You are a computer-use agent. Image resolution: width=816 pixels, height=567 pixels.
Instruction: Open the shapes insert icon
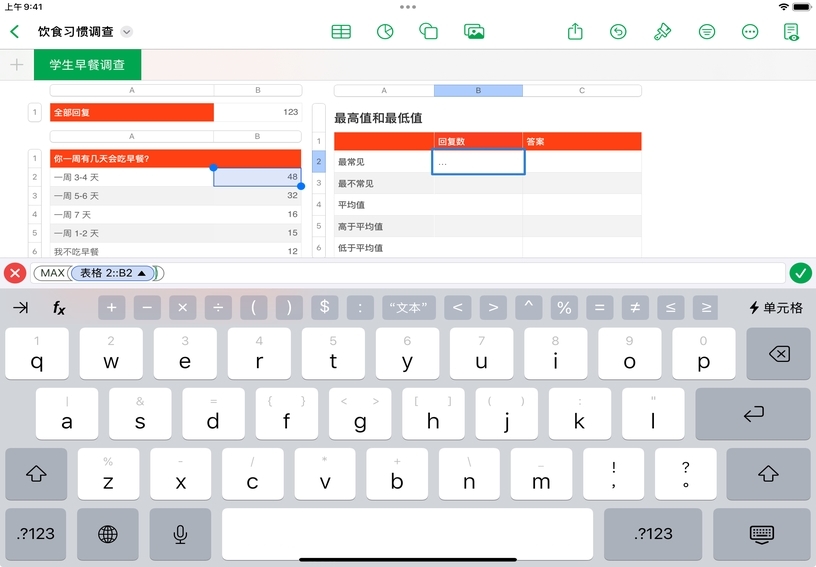point(429,31)
